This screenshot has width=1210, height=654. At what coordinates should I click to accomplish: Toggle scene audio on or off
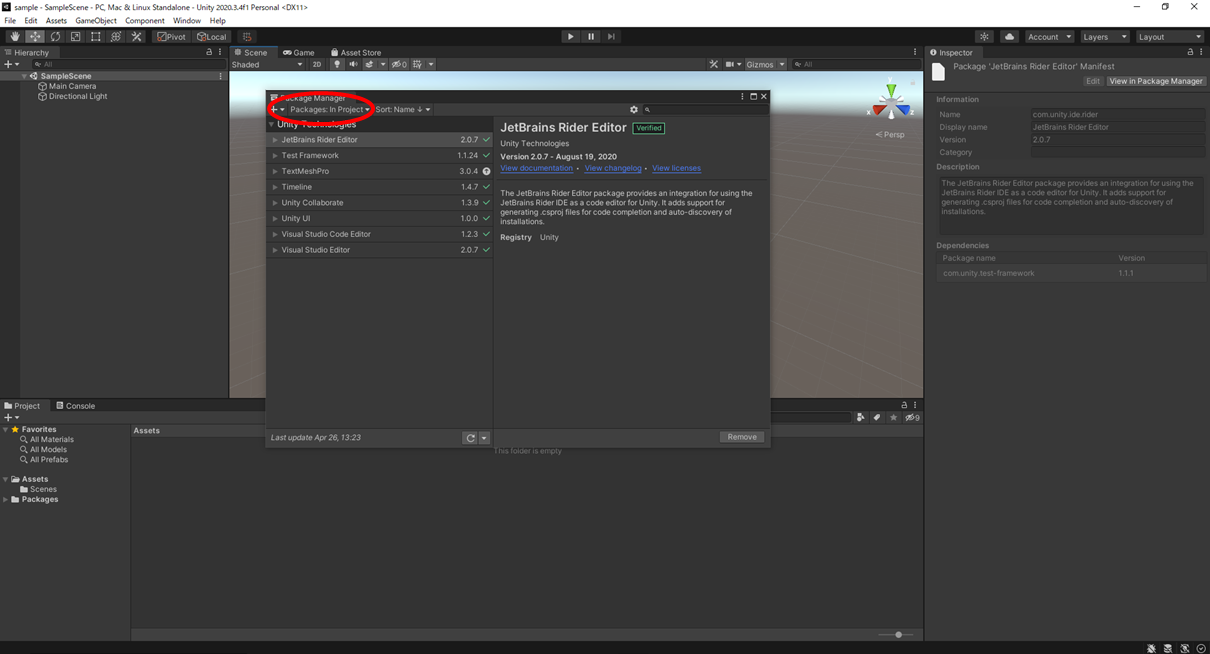click(x=353, y=63)
